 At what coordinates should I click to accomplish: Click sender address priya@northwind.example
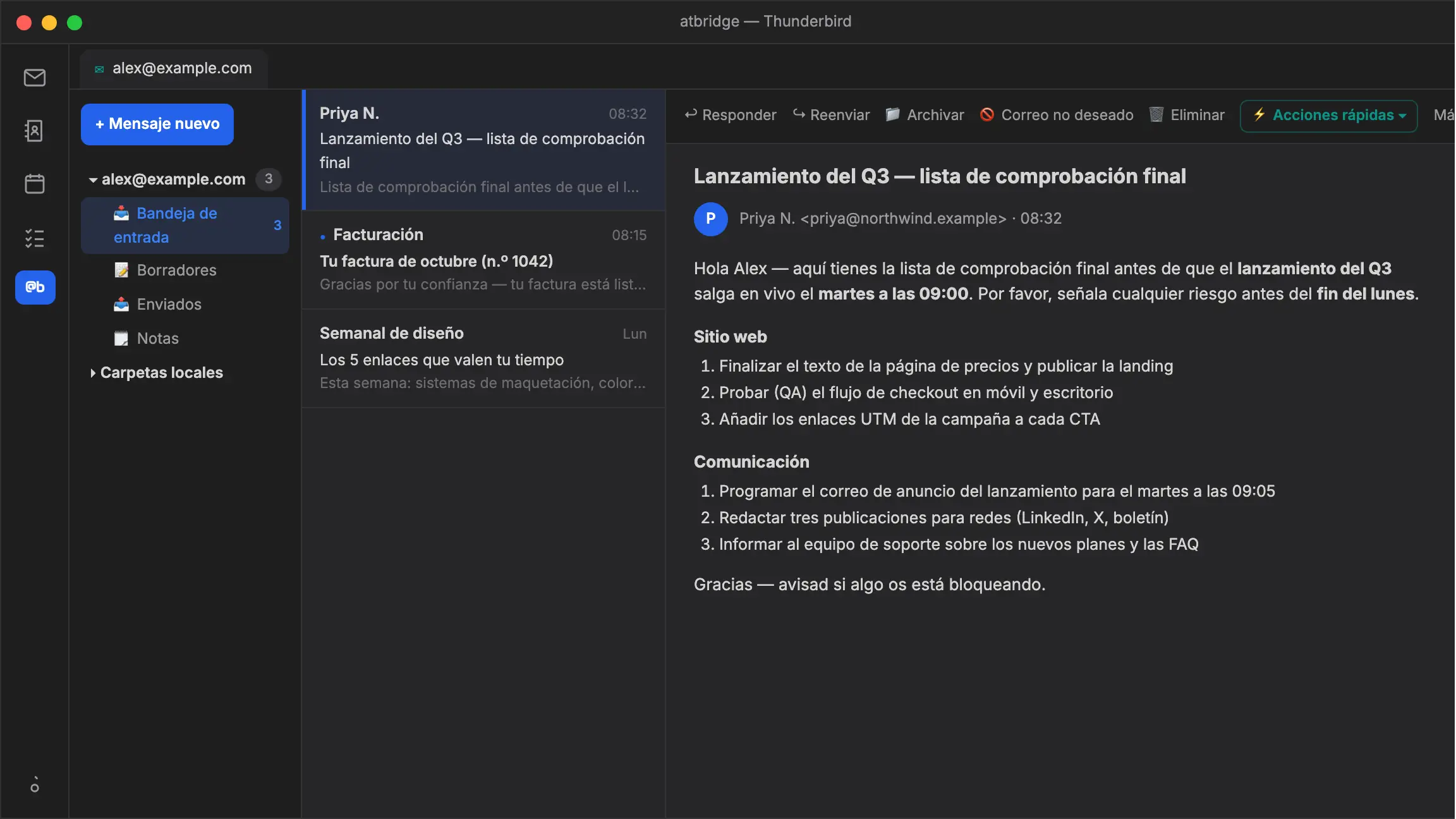tap(903, 219)
